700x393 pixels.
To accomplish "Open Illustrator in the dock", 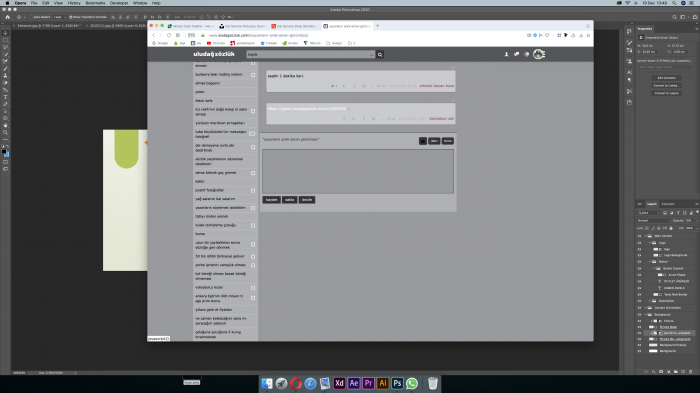I will pos(383,383).
